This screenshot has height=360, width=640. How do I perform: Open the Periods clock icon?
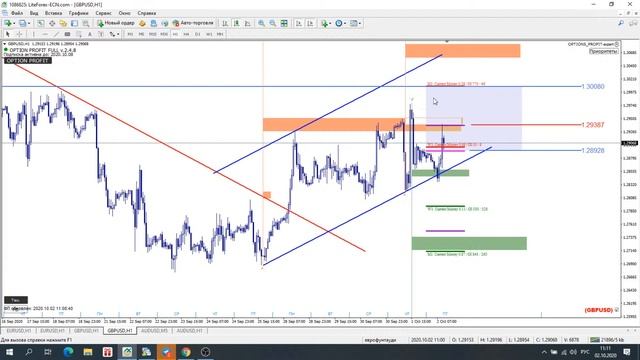pyautogui.click(x=338, y=23)
